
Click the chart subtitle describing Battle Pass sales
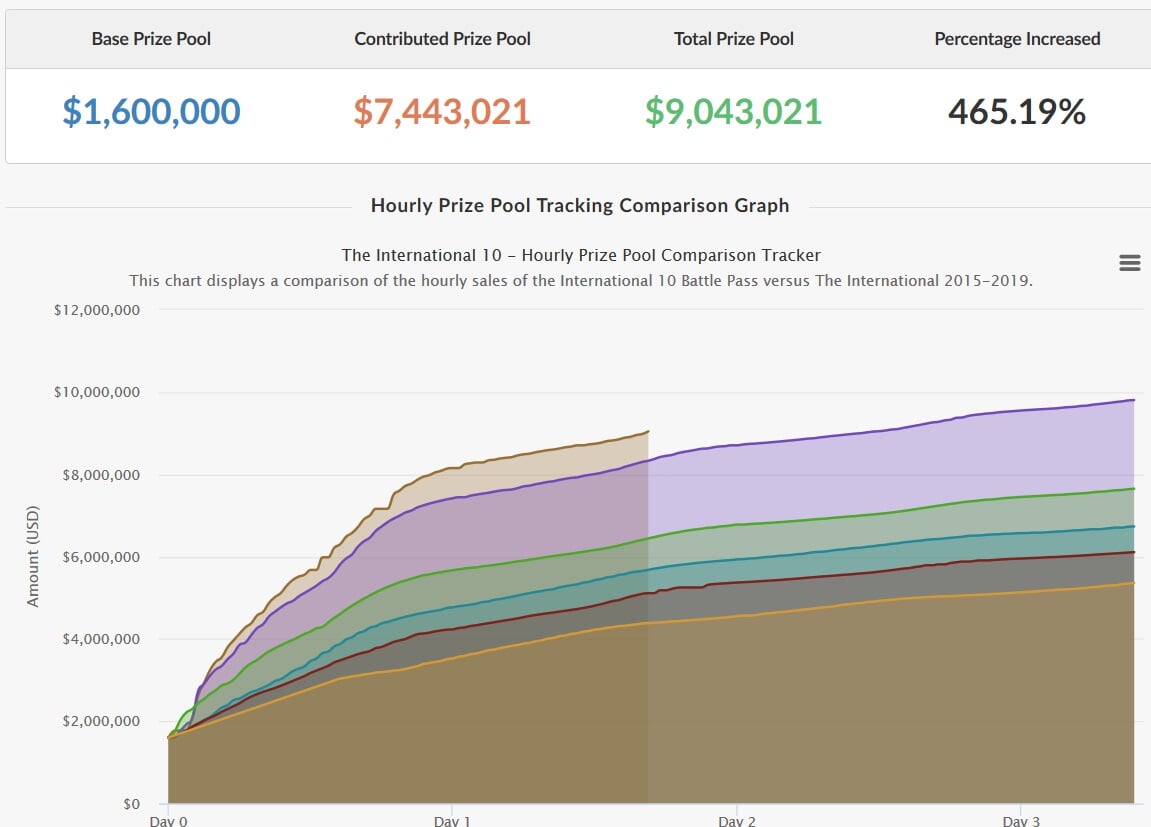coord(581,281)
